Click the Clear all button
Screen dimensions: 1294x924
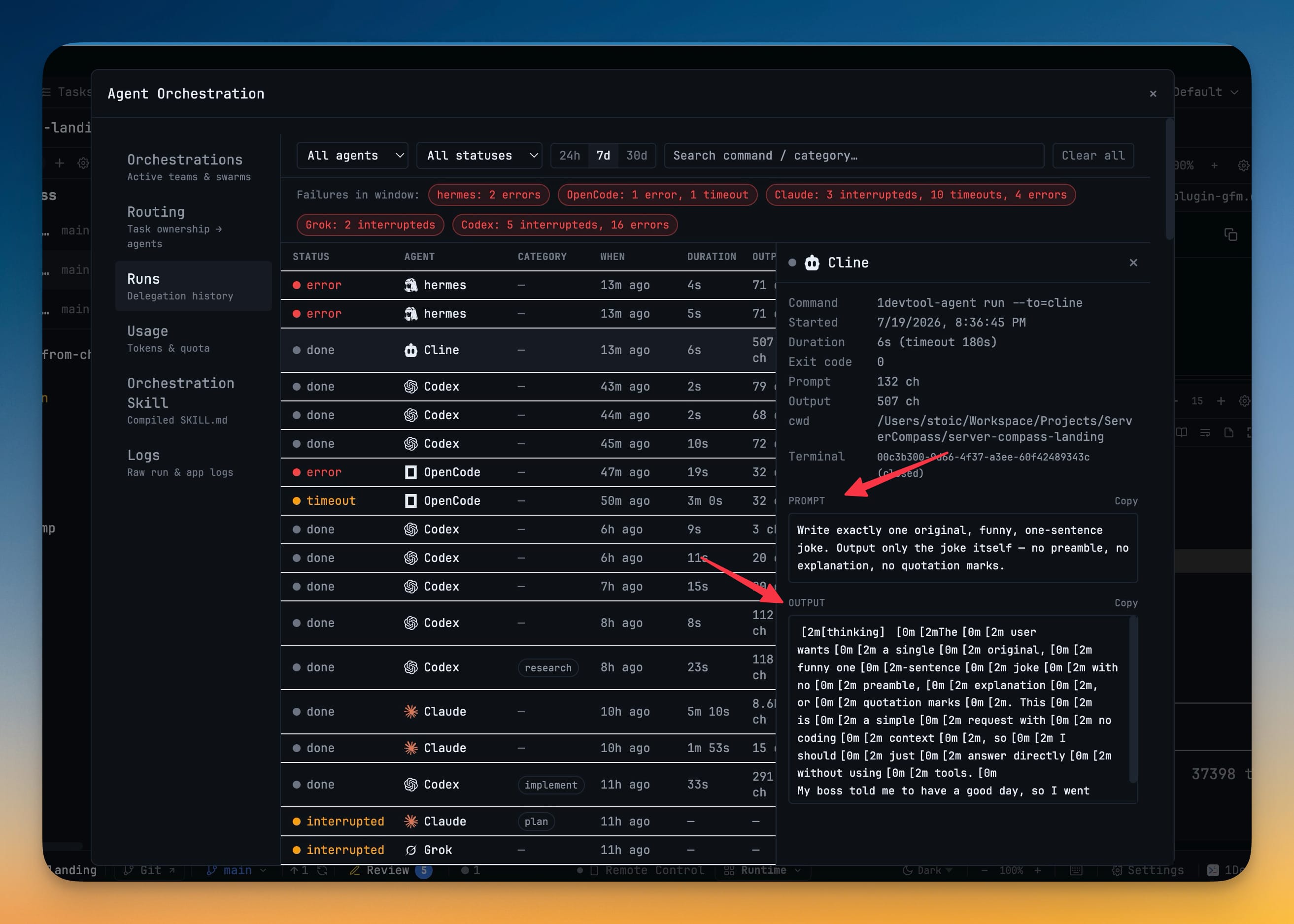click(1093, 155)
